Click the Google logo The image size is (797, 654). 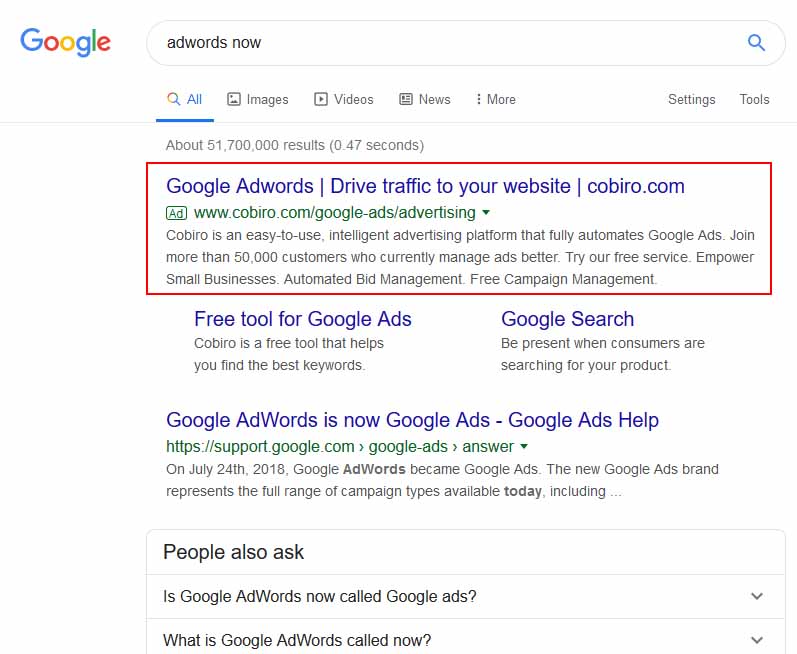click(65, 42)
